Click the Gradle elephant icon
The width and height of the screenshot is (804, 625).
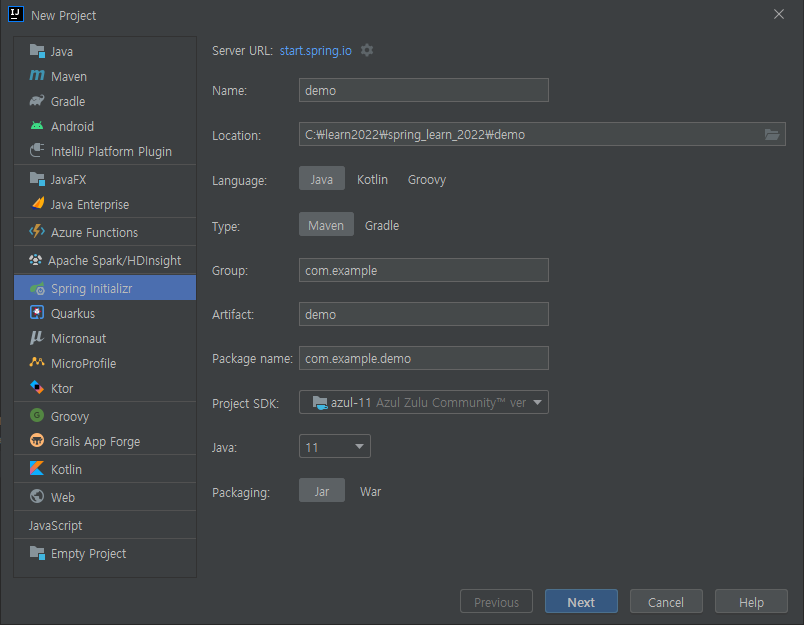coord(37,100)
